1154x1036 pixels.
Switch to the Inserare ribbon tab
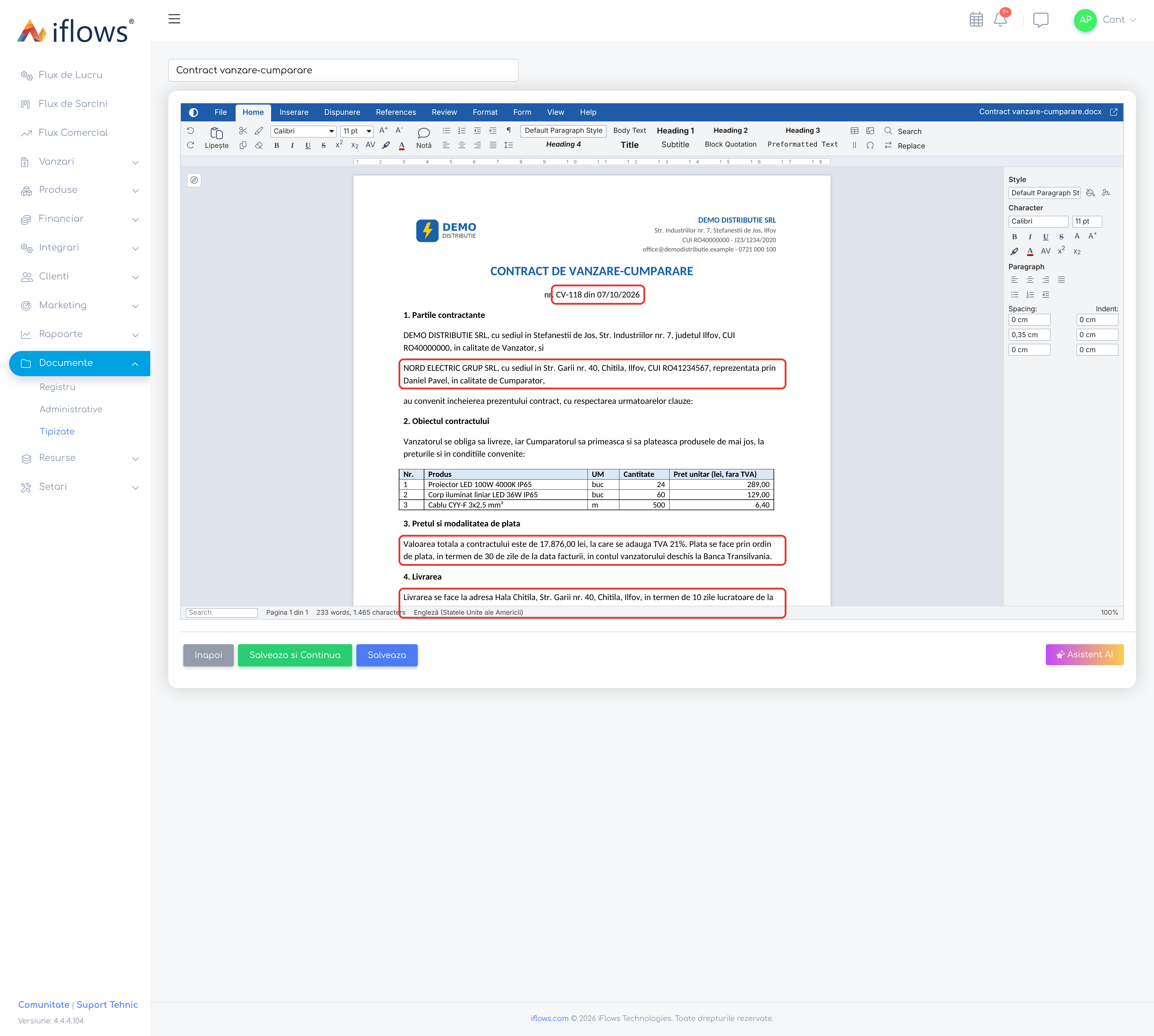[x=294, y=112]
